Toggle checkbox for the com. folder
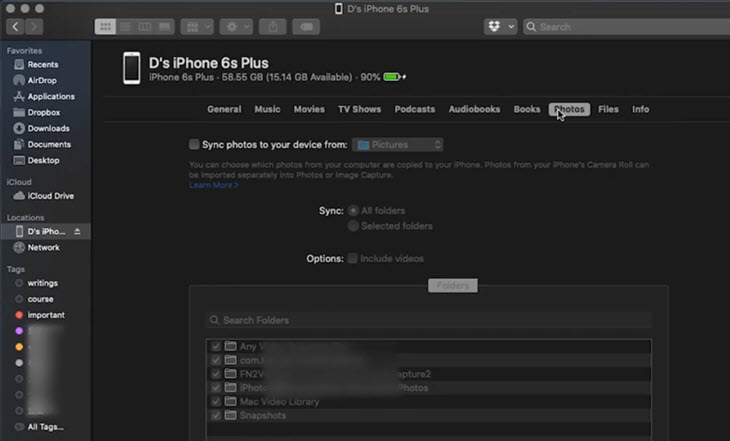The height and width of the screenshot is (441, 730). point(216,360)
